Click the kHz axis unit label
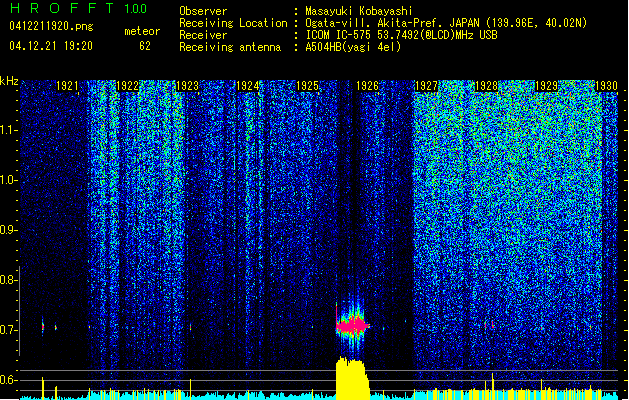The image size is (629, 400). coord(9,81)
